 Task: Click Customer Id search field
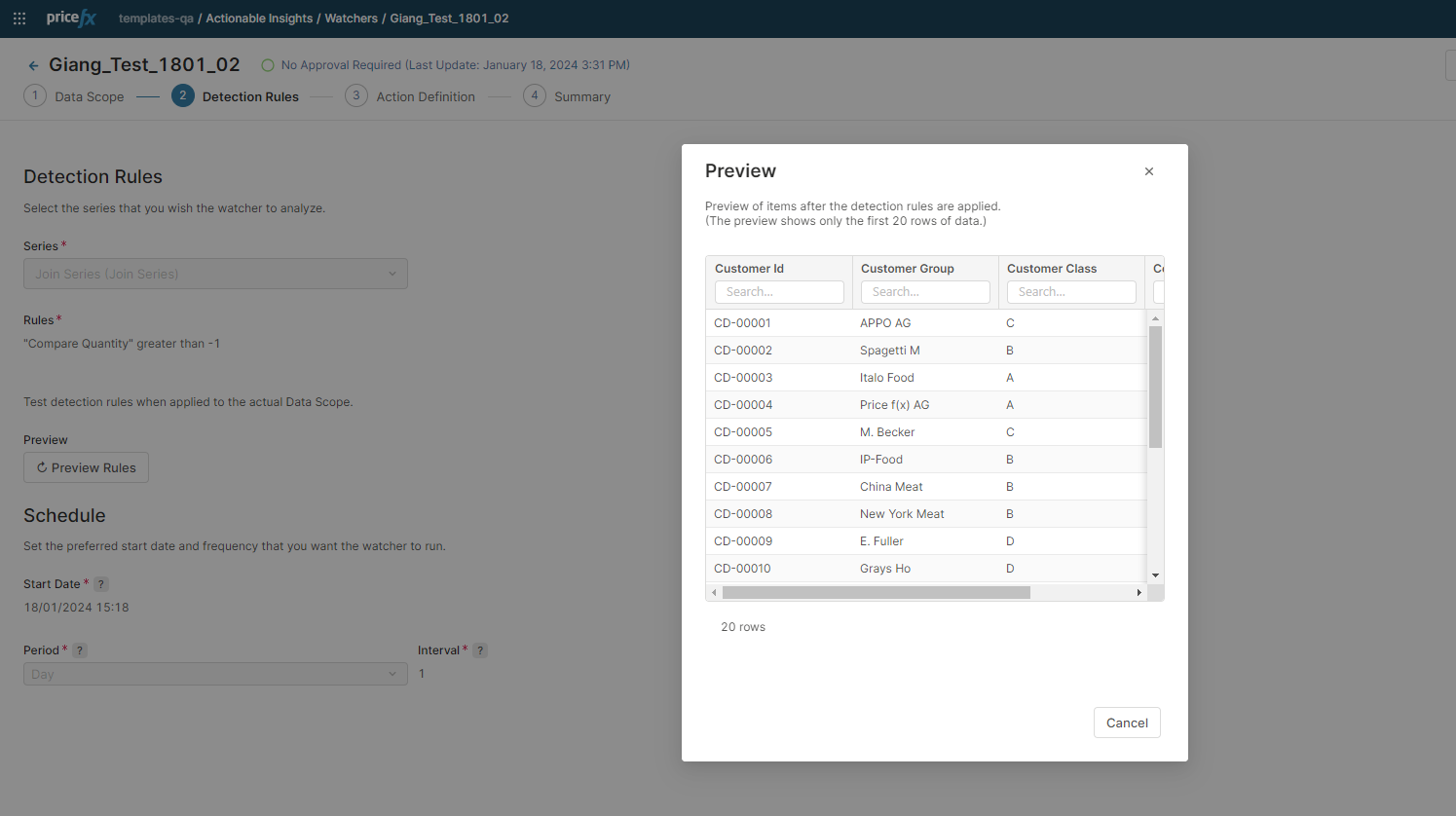click(x=779, y=292)
